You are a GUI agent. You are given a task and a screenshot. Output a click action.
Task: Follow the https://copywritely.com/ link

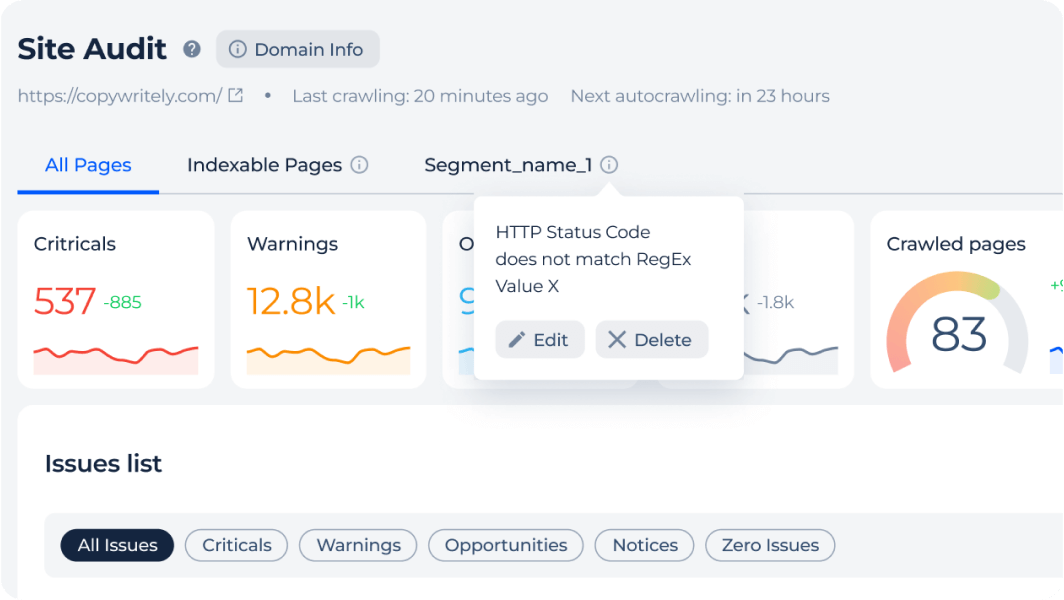[119, 96]
